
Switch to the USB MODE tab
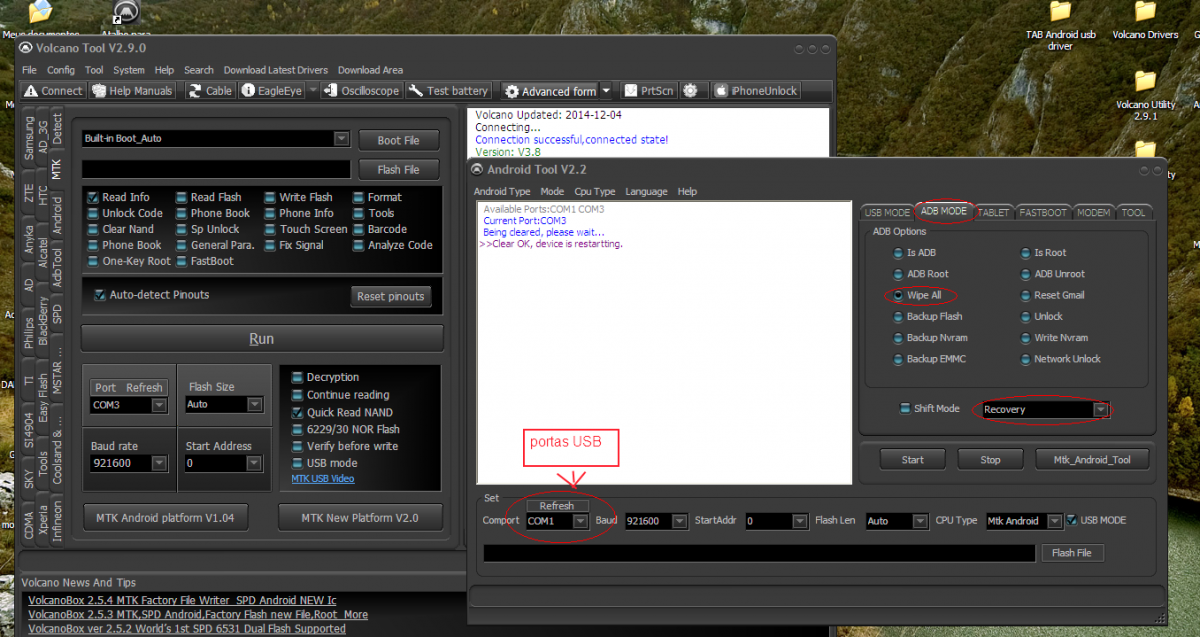tap(887, 212)
